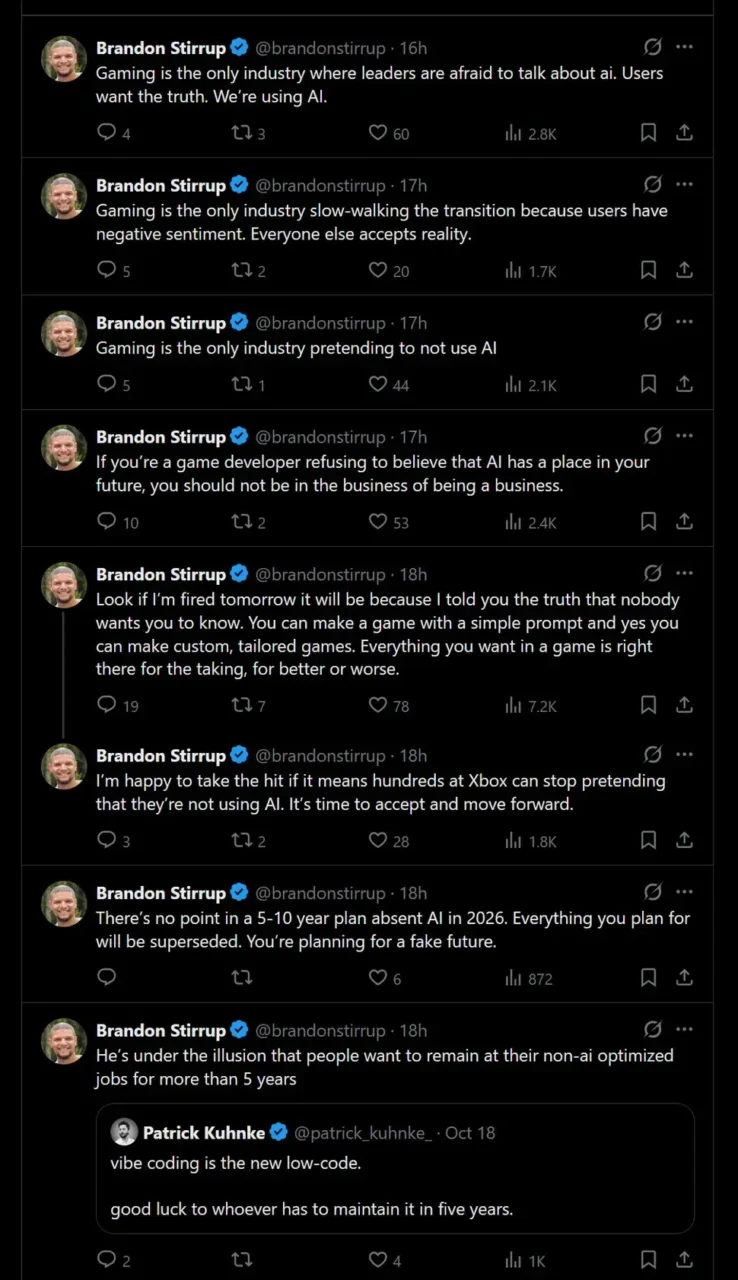The width and height of the screenshot is (738, 1280).
Task: Open more options on the top 16h tweet
Action: [685, 46]
